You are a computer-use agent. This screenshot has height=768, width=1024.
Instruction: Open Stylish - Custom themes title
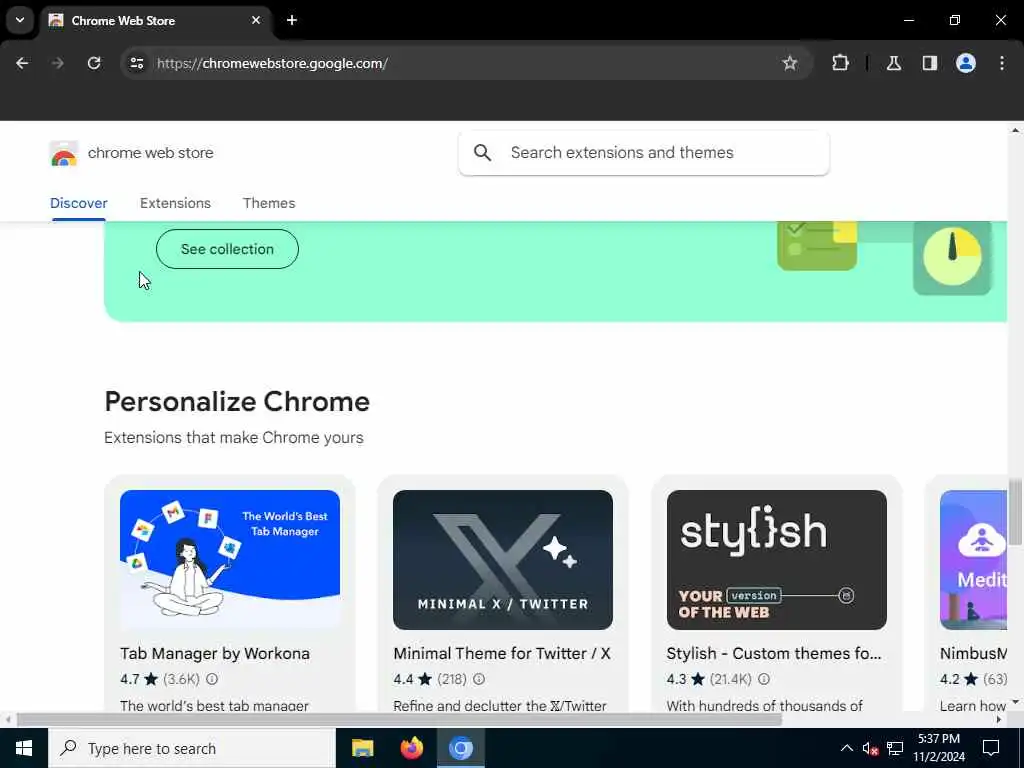pos(774,654)
